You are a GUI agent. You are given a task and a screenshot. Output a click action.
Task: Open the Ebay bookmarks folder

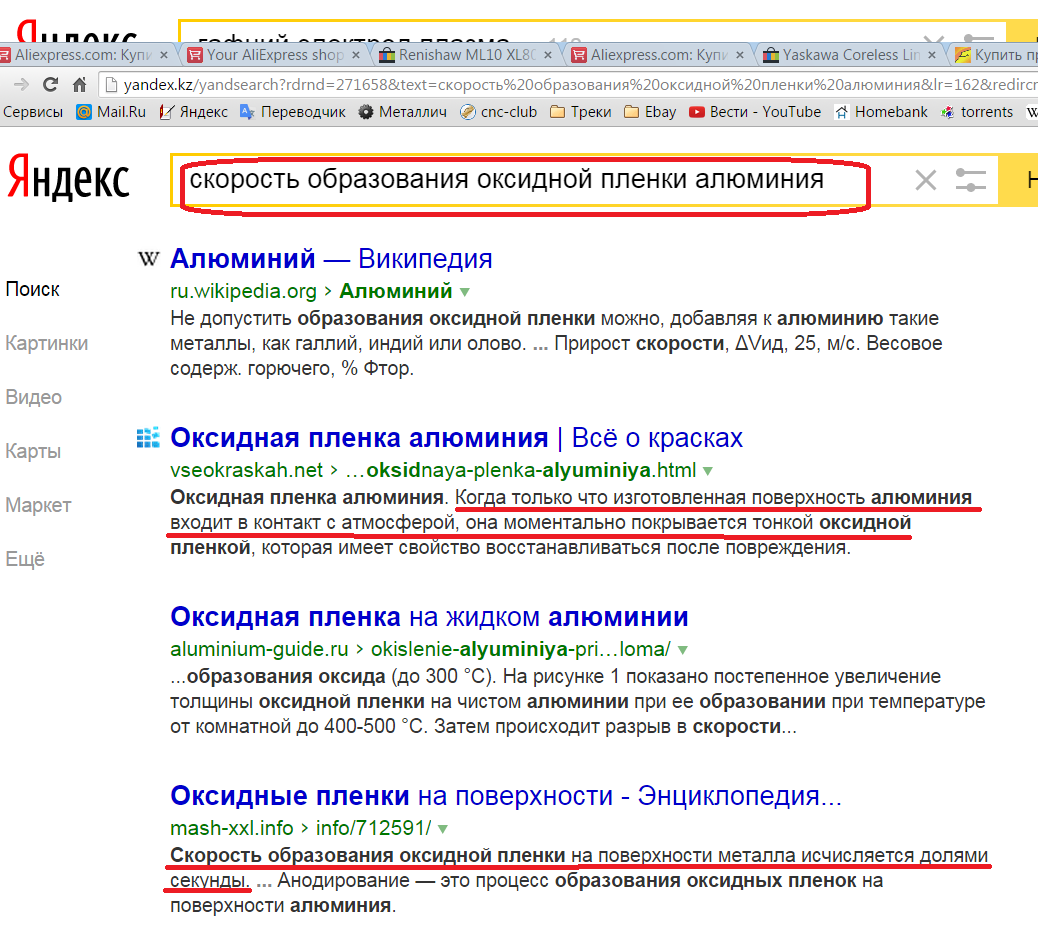650,112
